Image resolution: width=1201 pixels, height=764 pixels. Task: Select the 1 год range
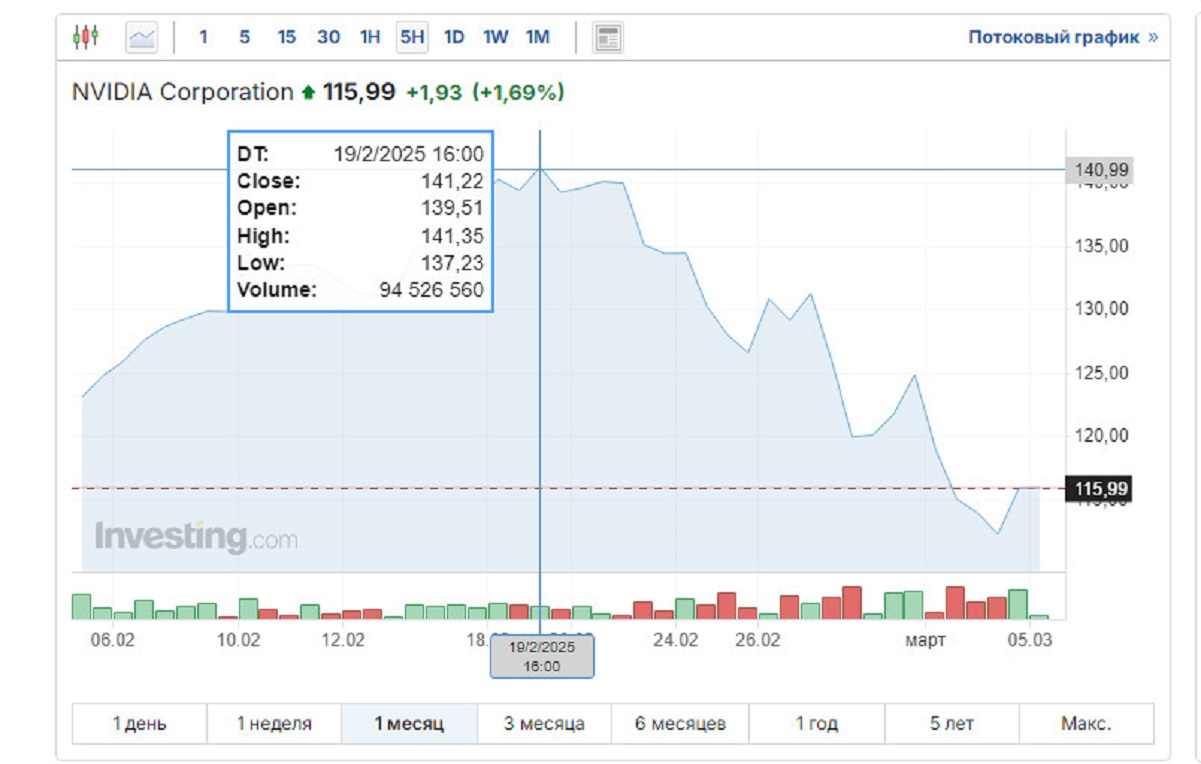click(x=816, y=723)
